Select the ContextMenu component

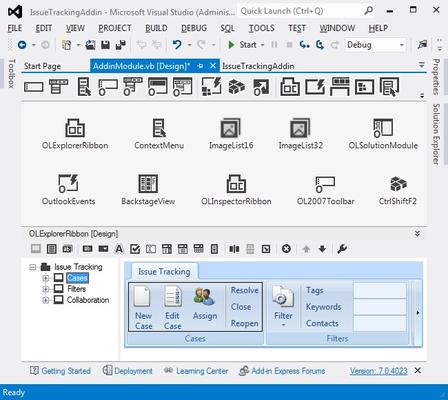pyautogui.click(x=159, y=134)
